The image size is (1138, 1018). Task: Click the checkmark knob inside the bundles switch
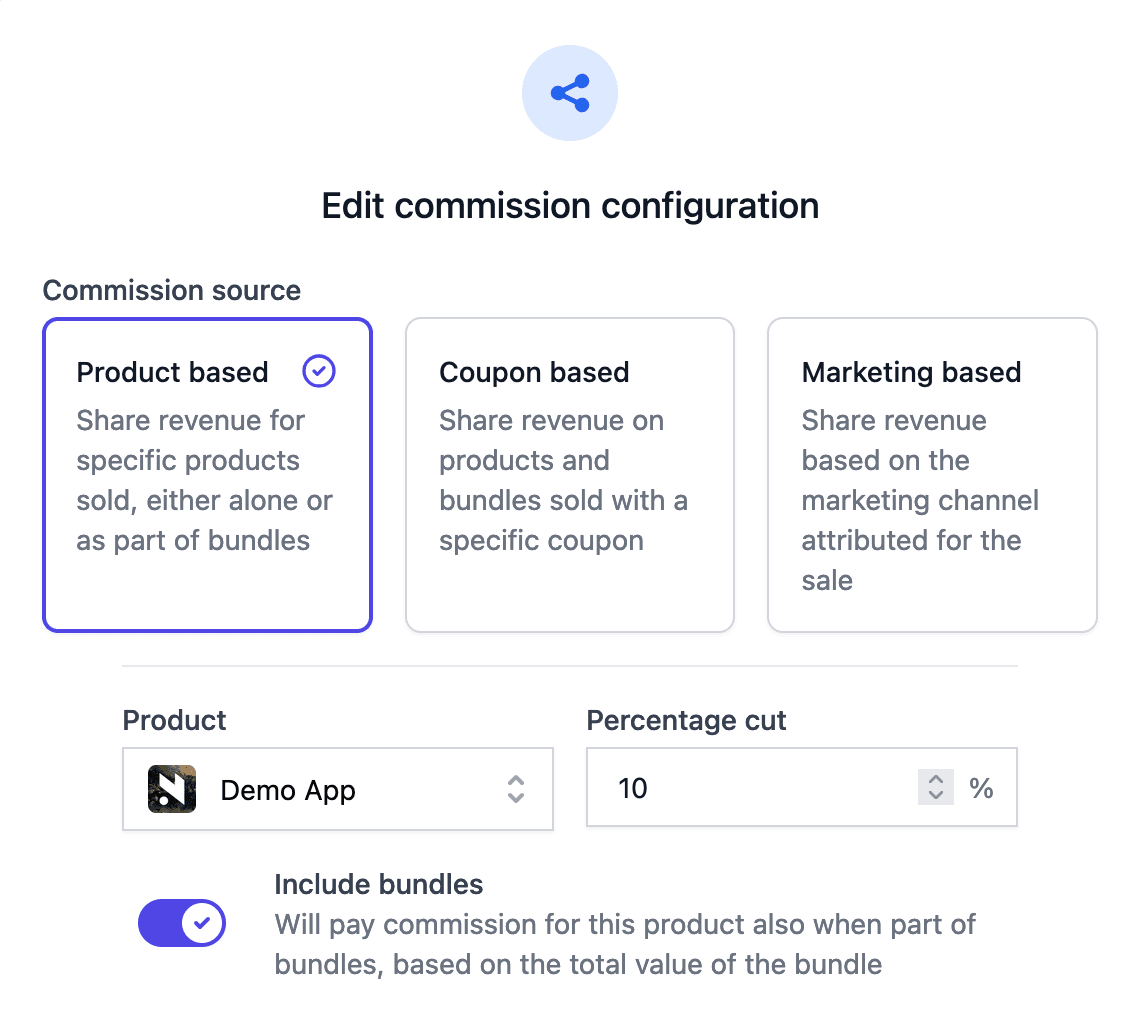(202, 923)
